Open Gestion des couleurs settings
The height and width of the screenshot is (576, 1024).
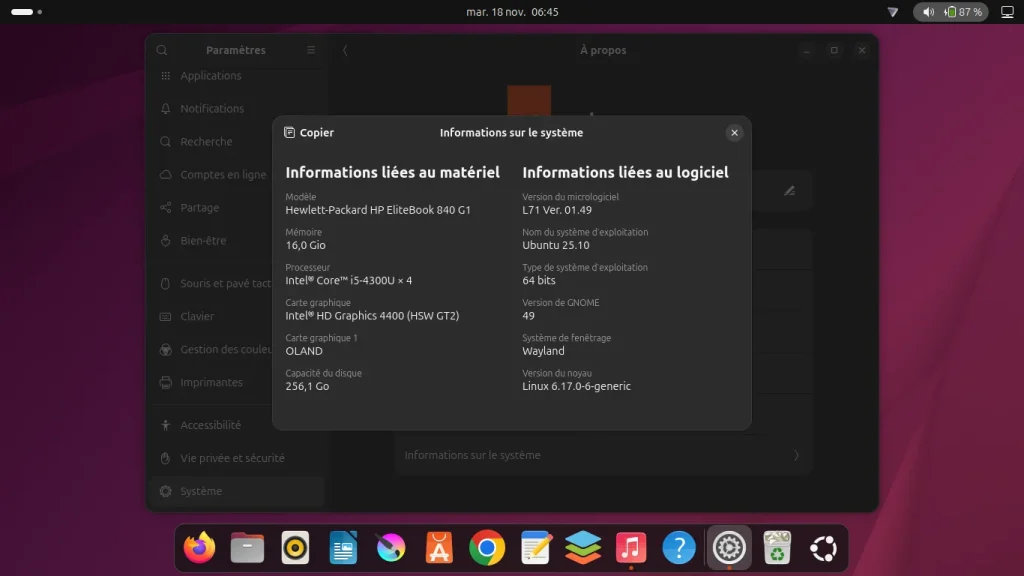236,349
